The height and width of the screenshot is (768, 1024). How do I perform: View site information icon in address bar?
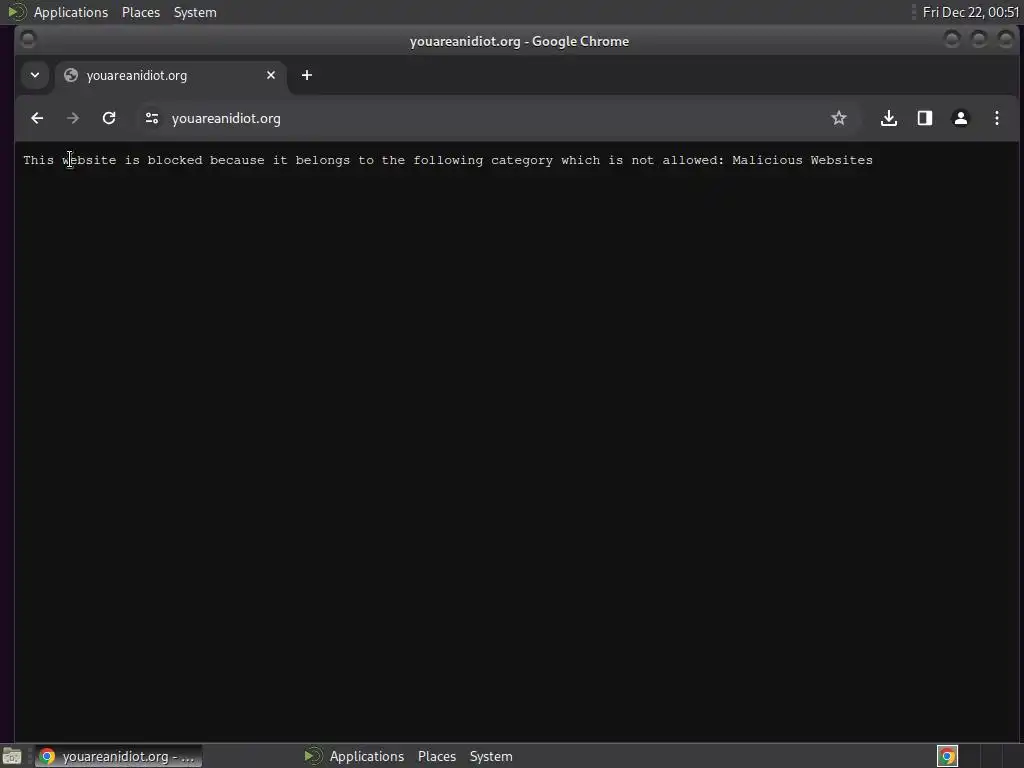click(x=152, y=118)
